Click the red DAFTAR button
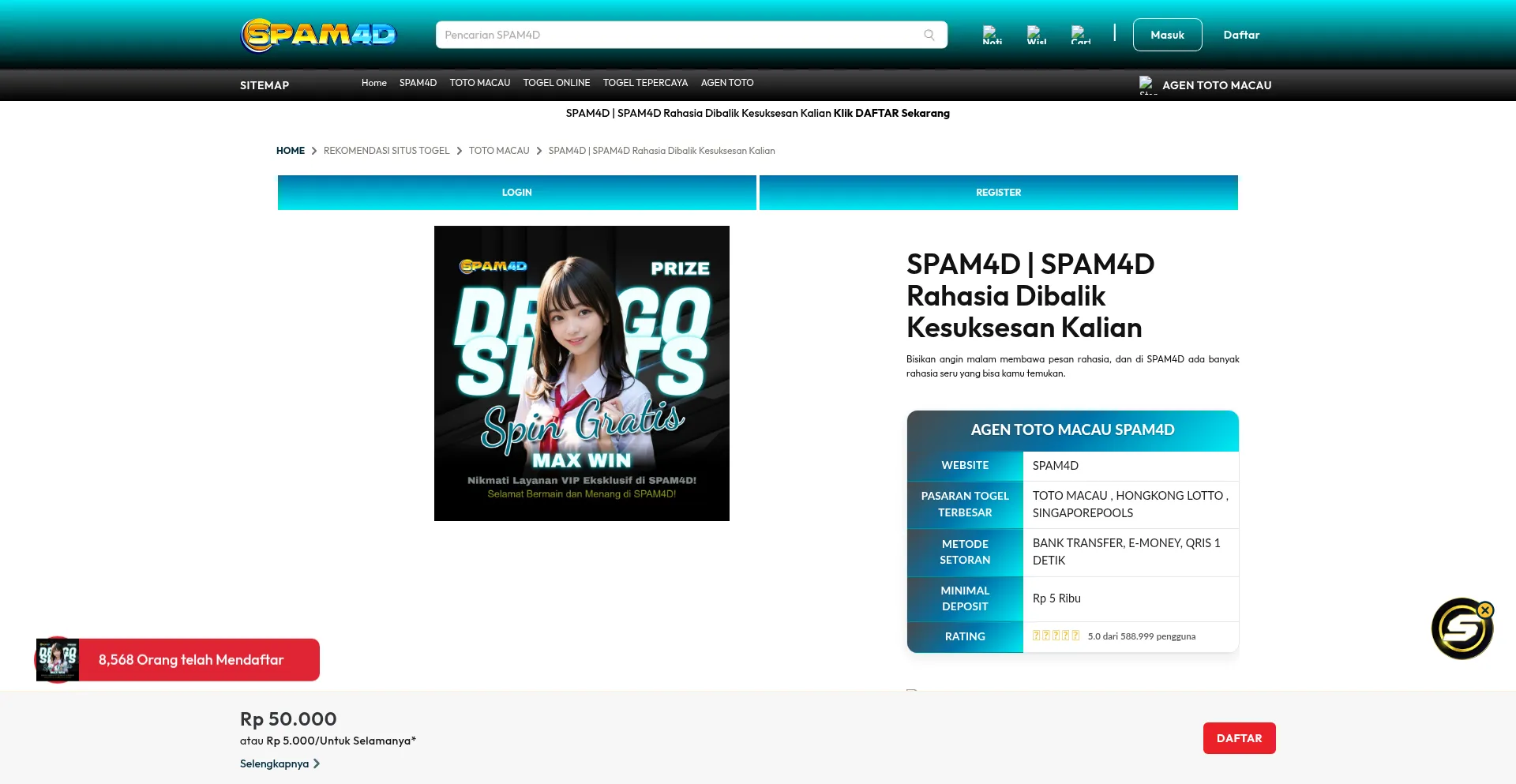 point(1240,738)
